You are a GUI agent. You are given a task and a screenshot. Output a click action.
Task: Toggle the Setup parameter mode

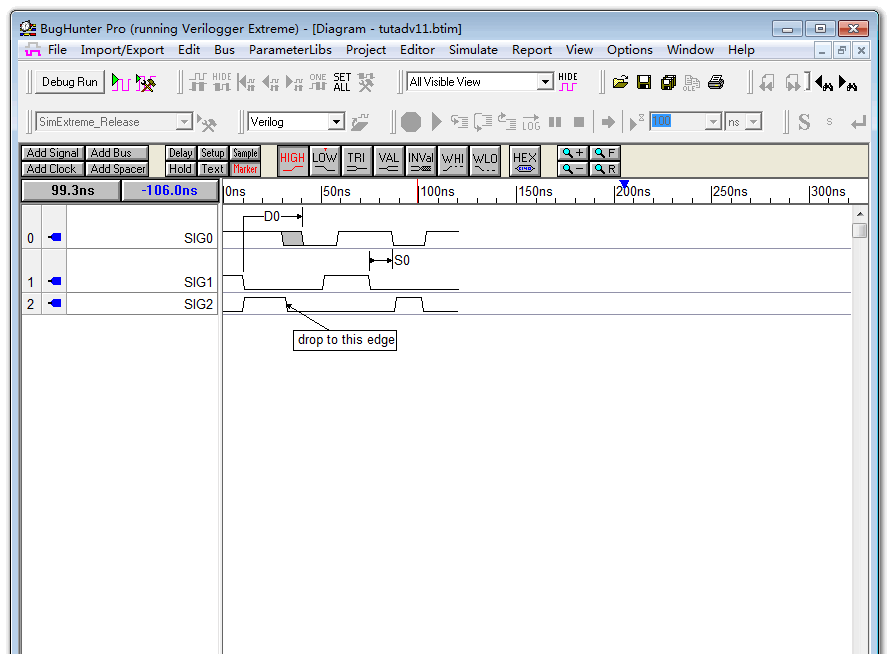(212, 153)
